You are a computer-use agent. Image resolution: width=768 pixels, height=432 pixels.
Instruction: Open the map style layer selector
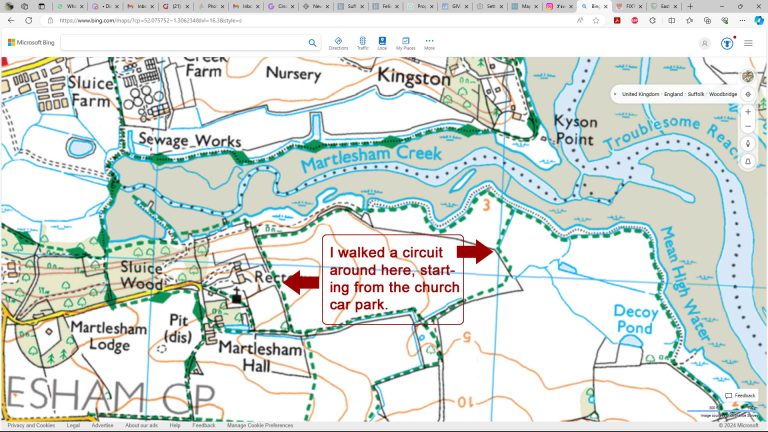point(748,76)
